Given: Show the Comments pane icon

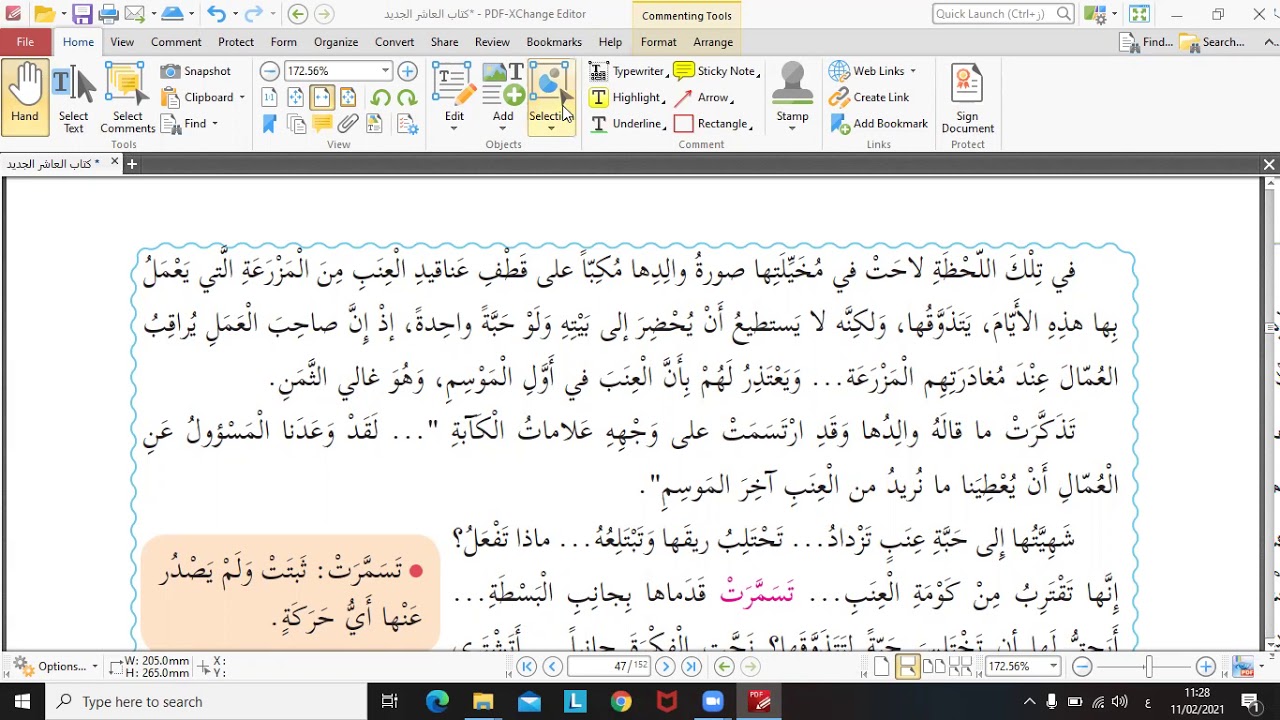Looking at the screenshot, I should [x=321, y=124].
